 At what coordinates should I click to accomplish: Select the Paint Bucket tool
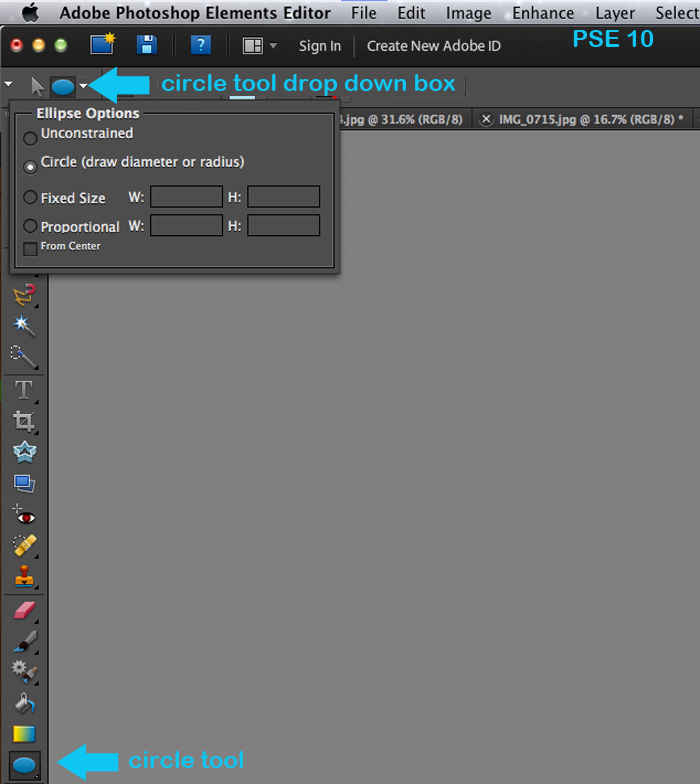tap(24, 703)
